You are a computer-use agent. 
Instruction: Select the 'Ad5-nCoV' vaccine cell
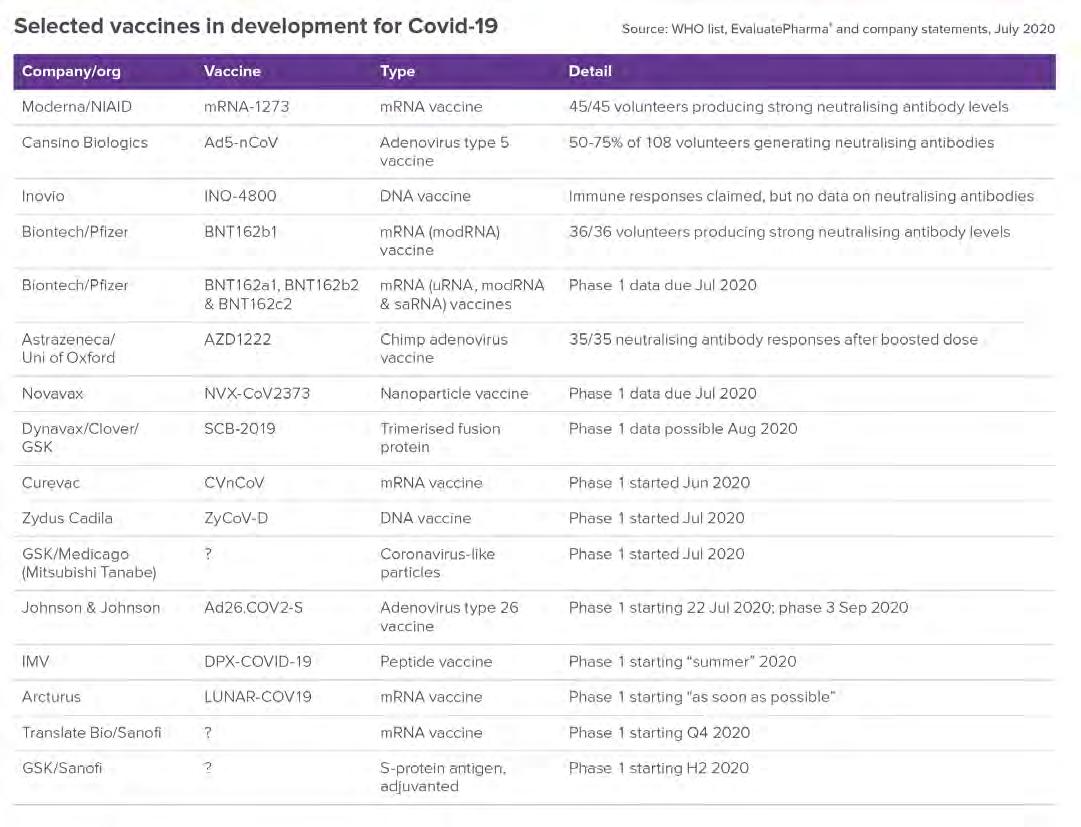coord(241,143)
